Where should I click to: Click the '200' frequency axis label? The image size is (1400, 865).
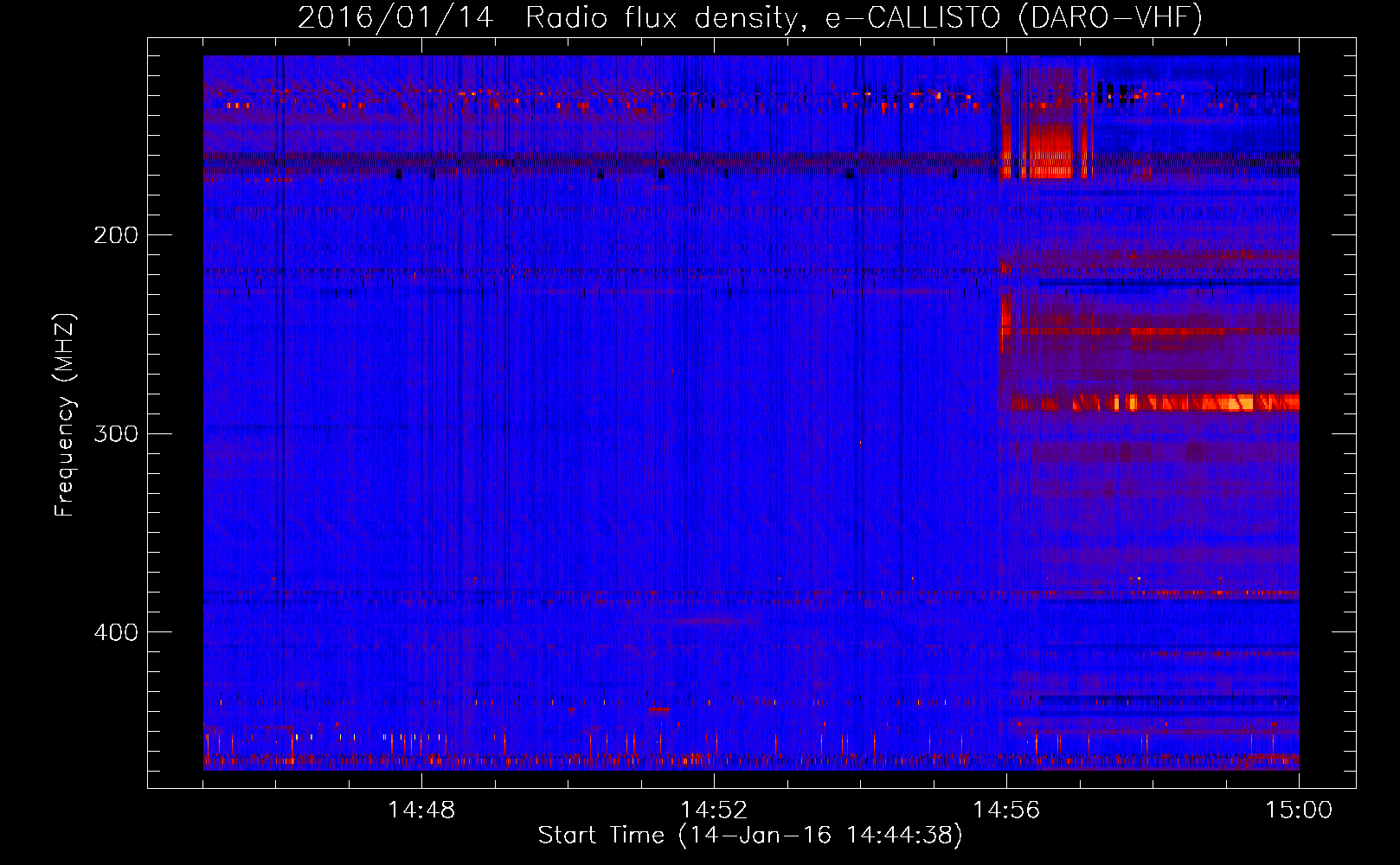click(116, 234)
